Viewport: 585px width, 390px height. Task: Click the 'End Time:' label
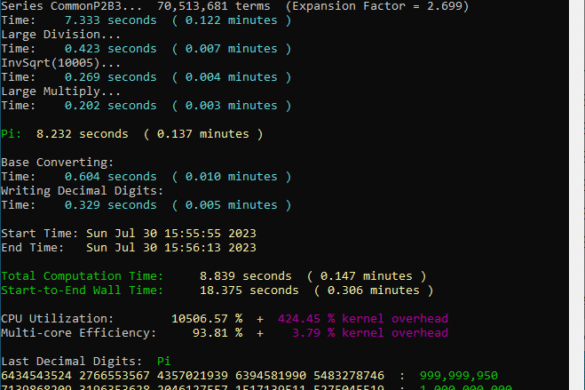(32, 248)
